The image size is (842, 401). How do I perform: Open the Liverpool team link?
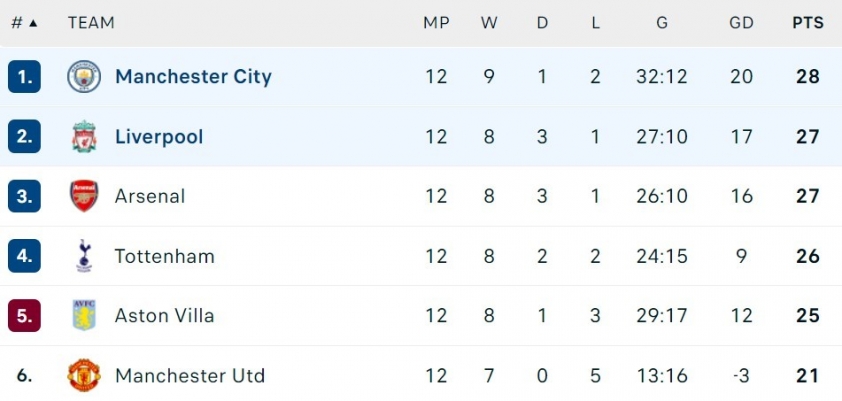point(159,136)
